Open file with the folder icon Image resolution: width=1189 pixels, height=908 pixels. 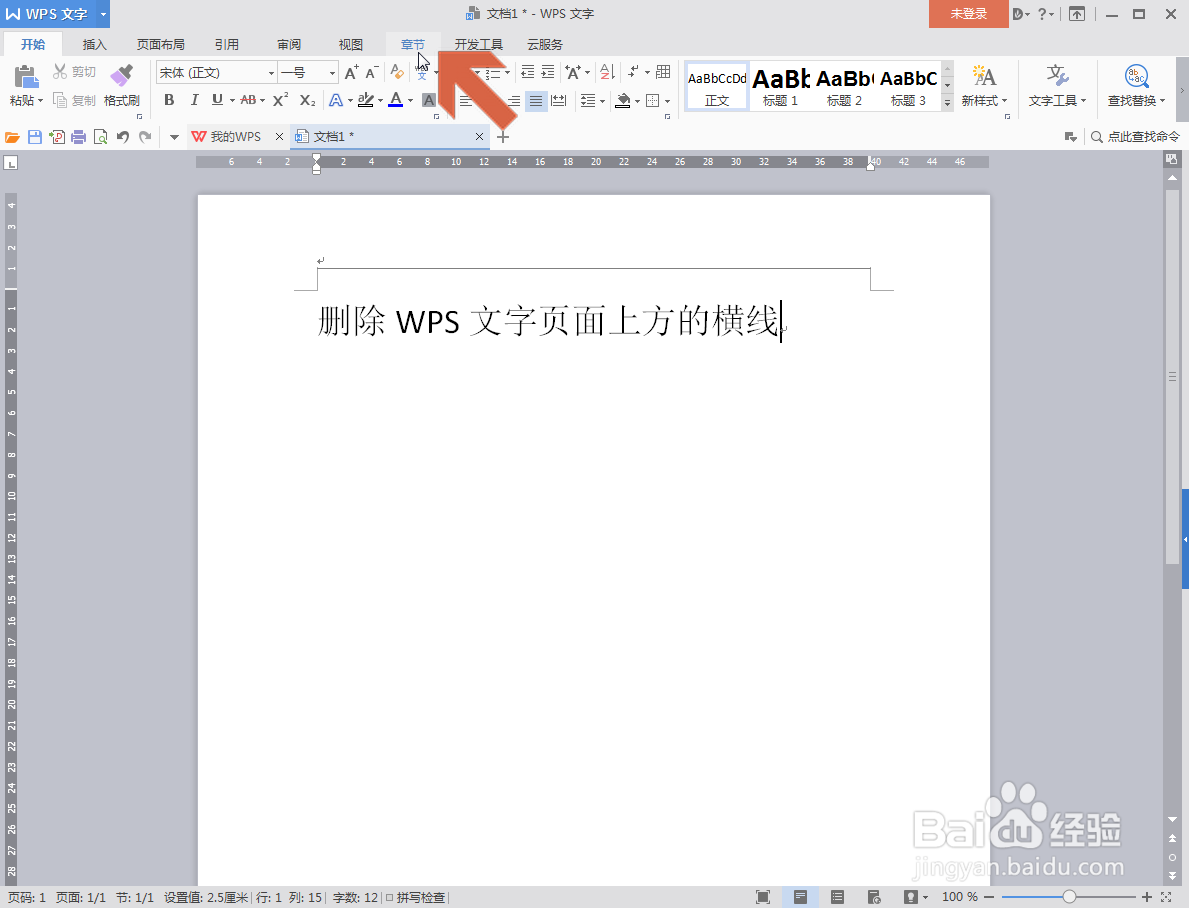12,137
